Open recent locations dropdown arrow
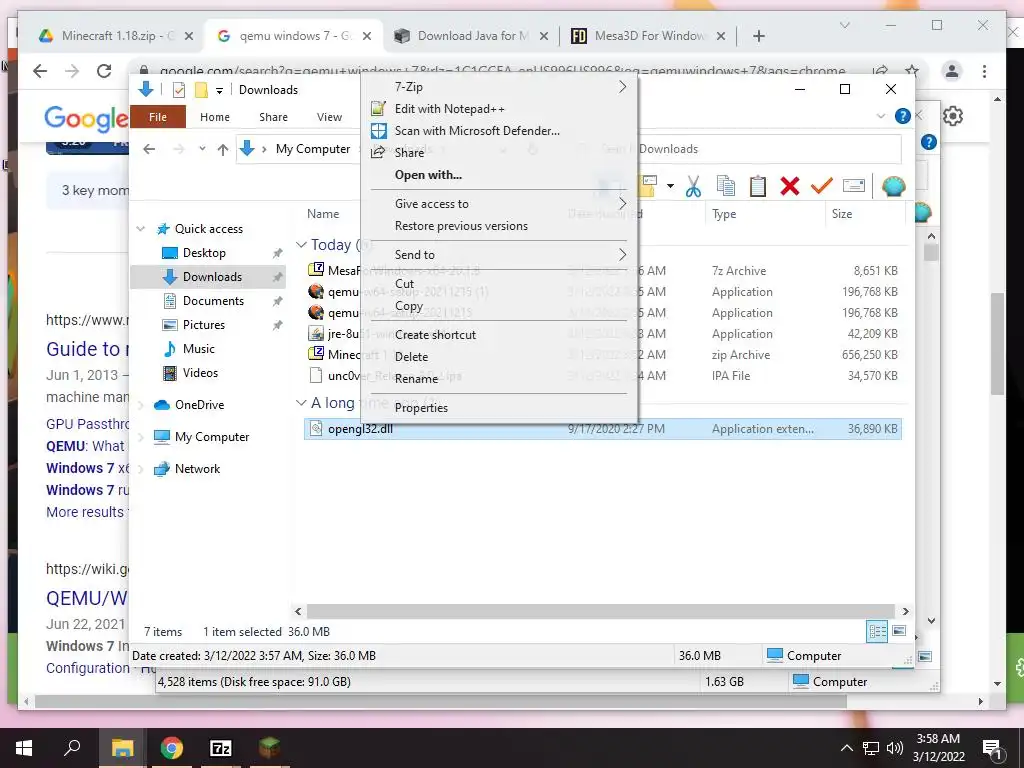 (x=202, y=149)
